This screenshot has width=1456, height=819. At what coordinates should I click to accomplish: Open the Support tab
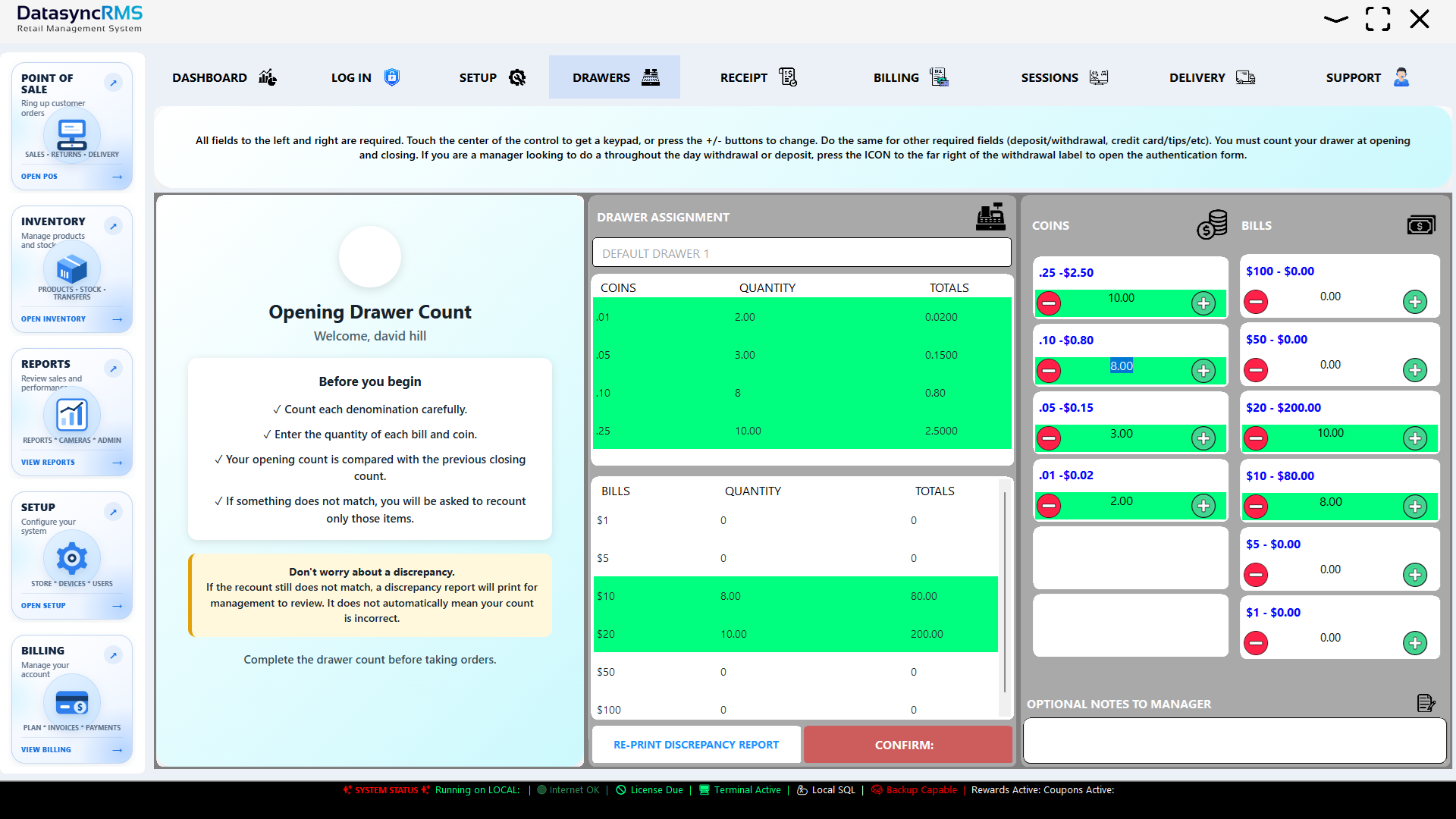pyautogui.click(x=1367, y=77)
